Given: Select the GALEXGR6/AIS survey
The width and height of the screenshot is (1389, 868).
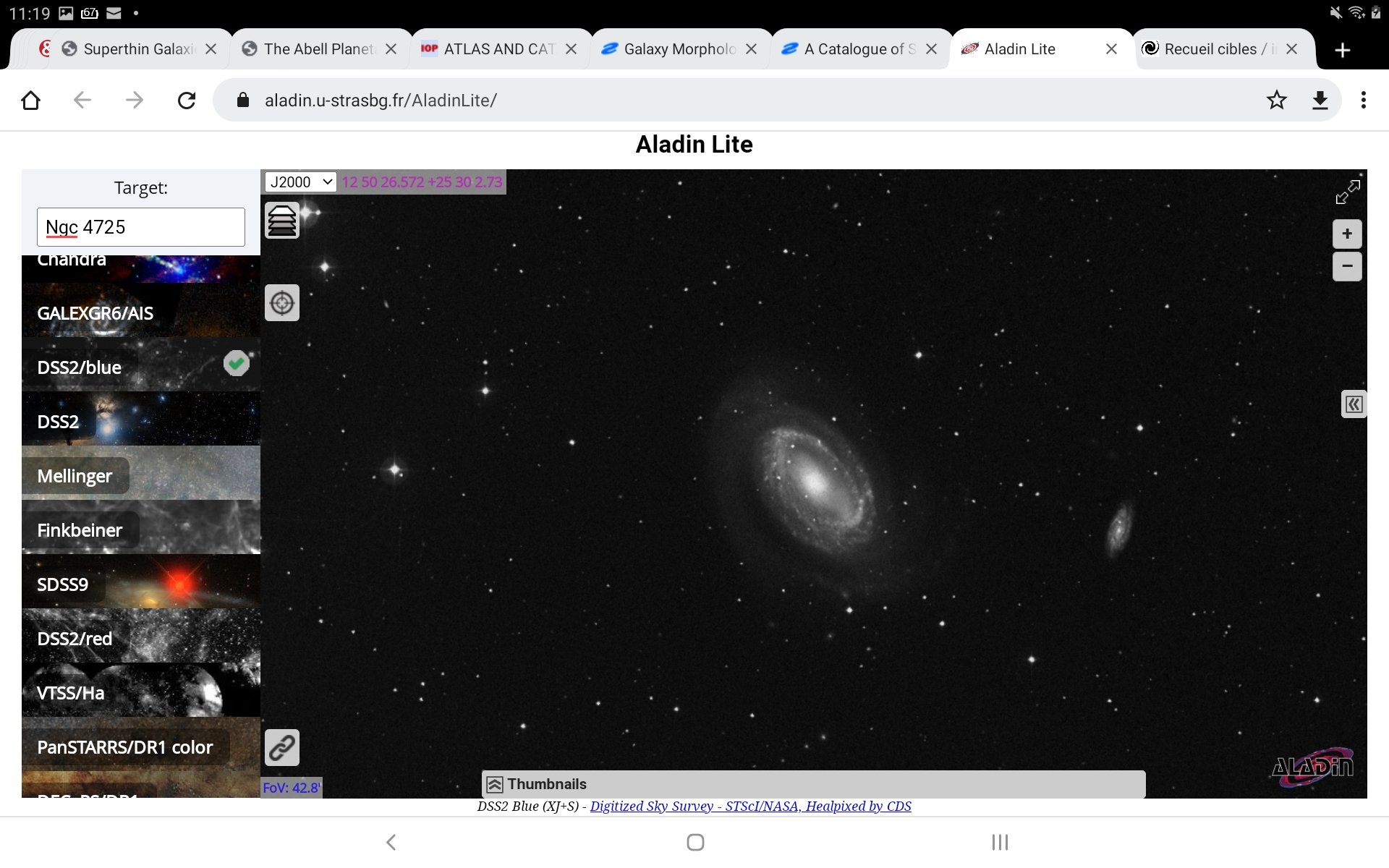Looking at the screenshot, I should pos(141,310).
